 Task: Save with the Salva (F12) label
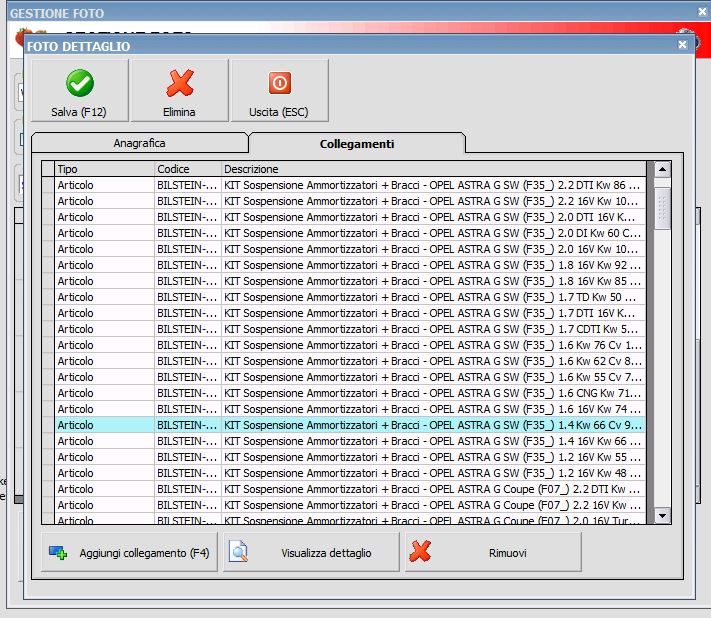coord(78,112)
